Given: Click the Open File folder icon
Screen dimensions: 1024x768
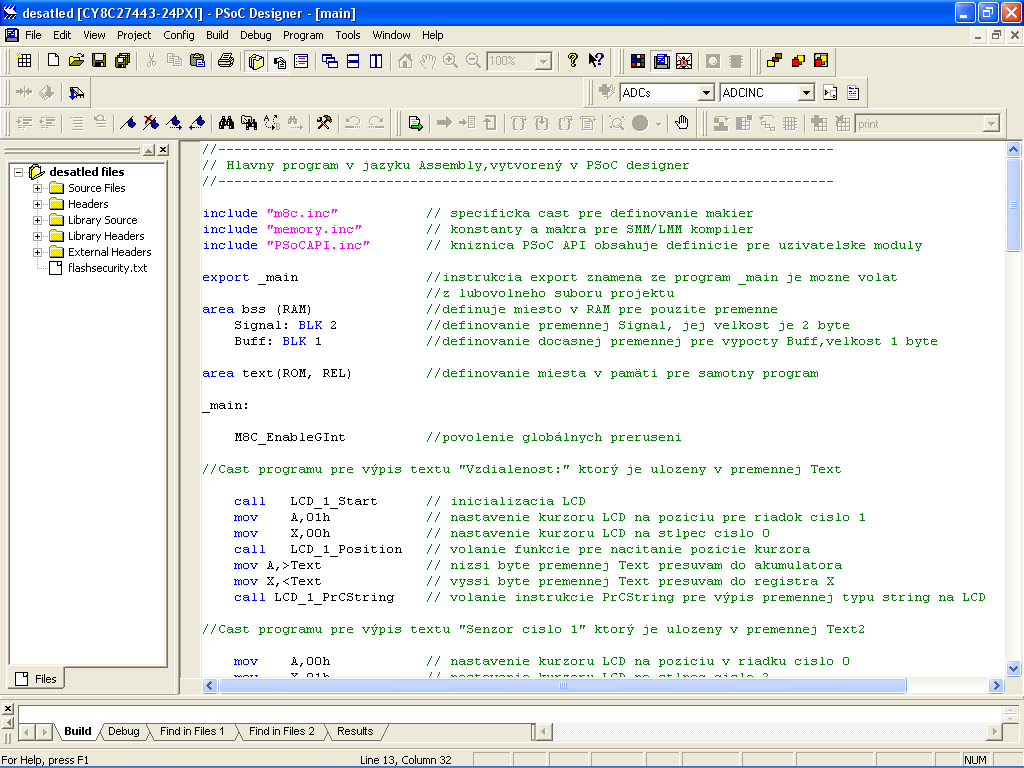Looking at the screenshot, I should pos(76,61).
